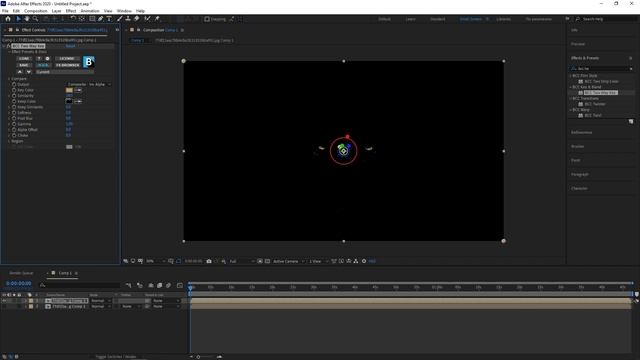The image size is (640, 360).
Task: Select the Selection arrow tool
Action: 18,19
